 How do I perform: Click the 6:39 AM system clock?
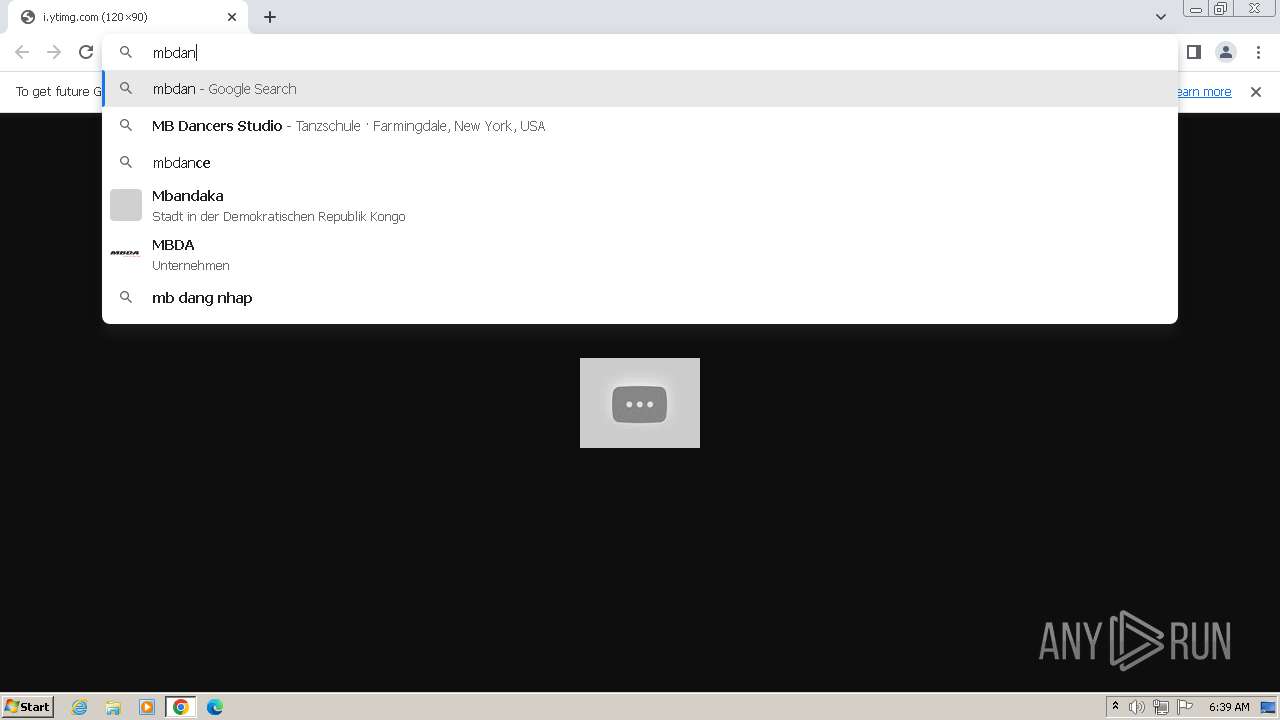point(1229,707)
